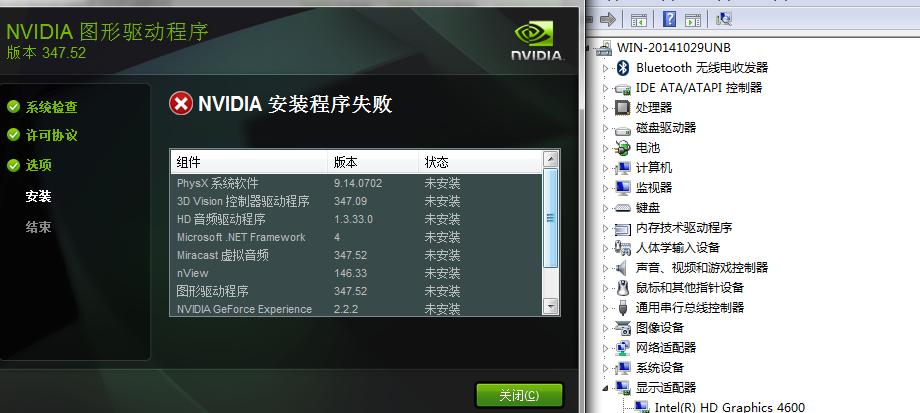The image size is (920, 413).
Task: Click the nView version value 146.33
Action: (x=350, y=273)
